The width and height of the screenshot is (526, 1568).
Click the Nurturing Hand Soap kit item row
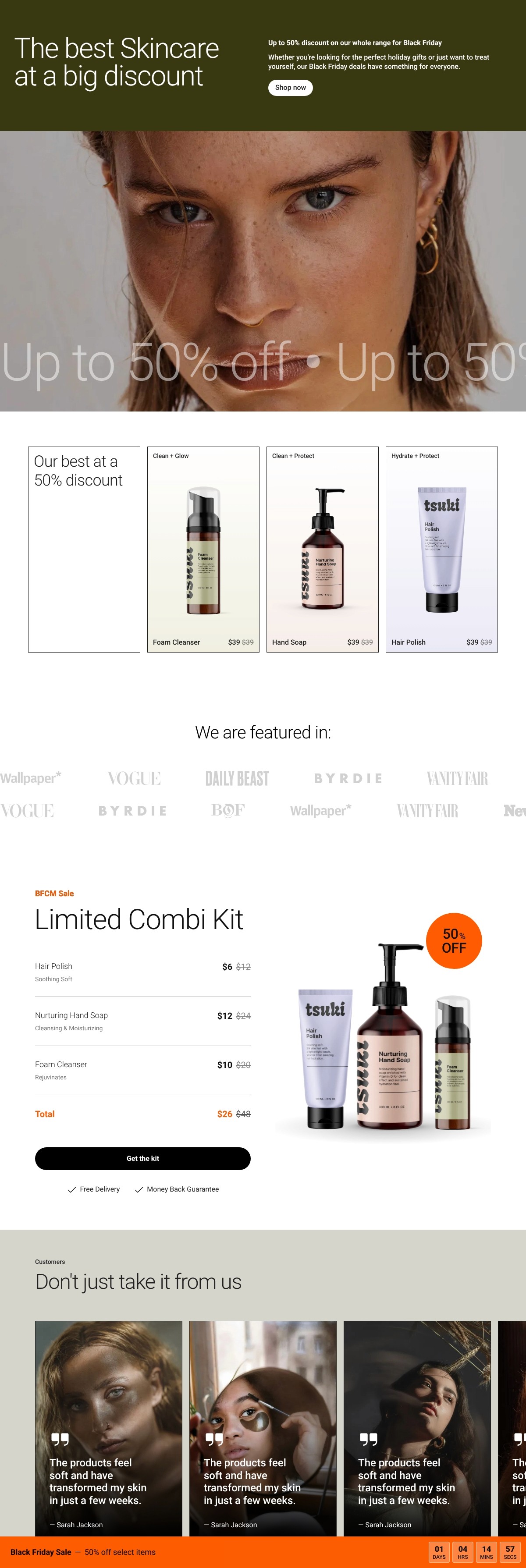coord(142,1021)
